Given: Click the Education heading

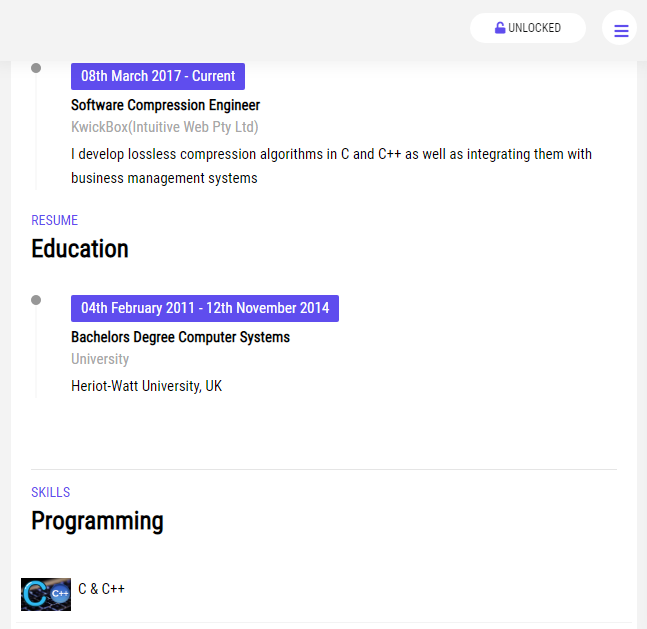Looking at the screenshot, I should [80, 249].
